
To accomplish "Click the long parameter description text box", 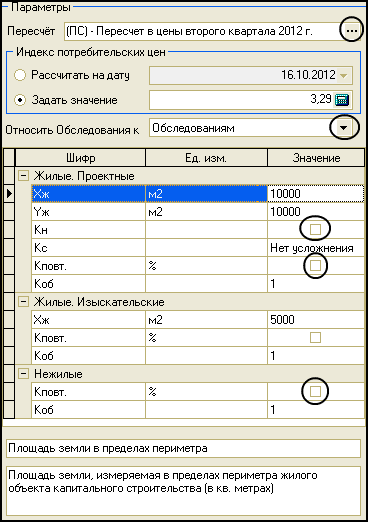I will [x=184, y=491].
